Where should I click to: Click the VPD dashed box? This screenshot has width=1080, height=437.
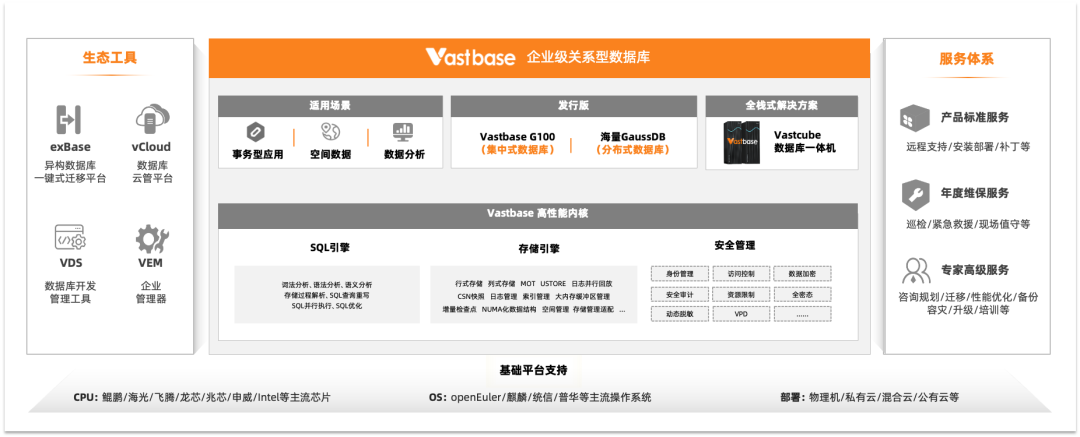point(740,314)
